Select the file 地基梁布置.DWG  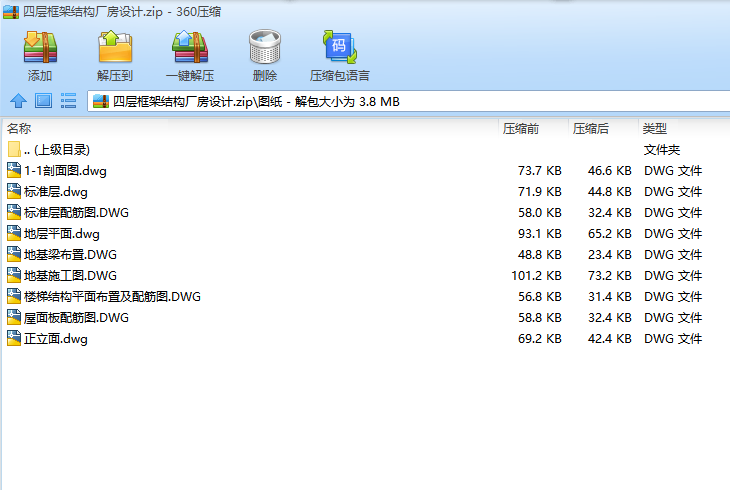point(70,255)
